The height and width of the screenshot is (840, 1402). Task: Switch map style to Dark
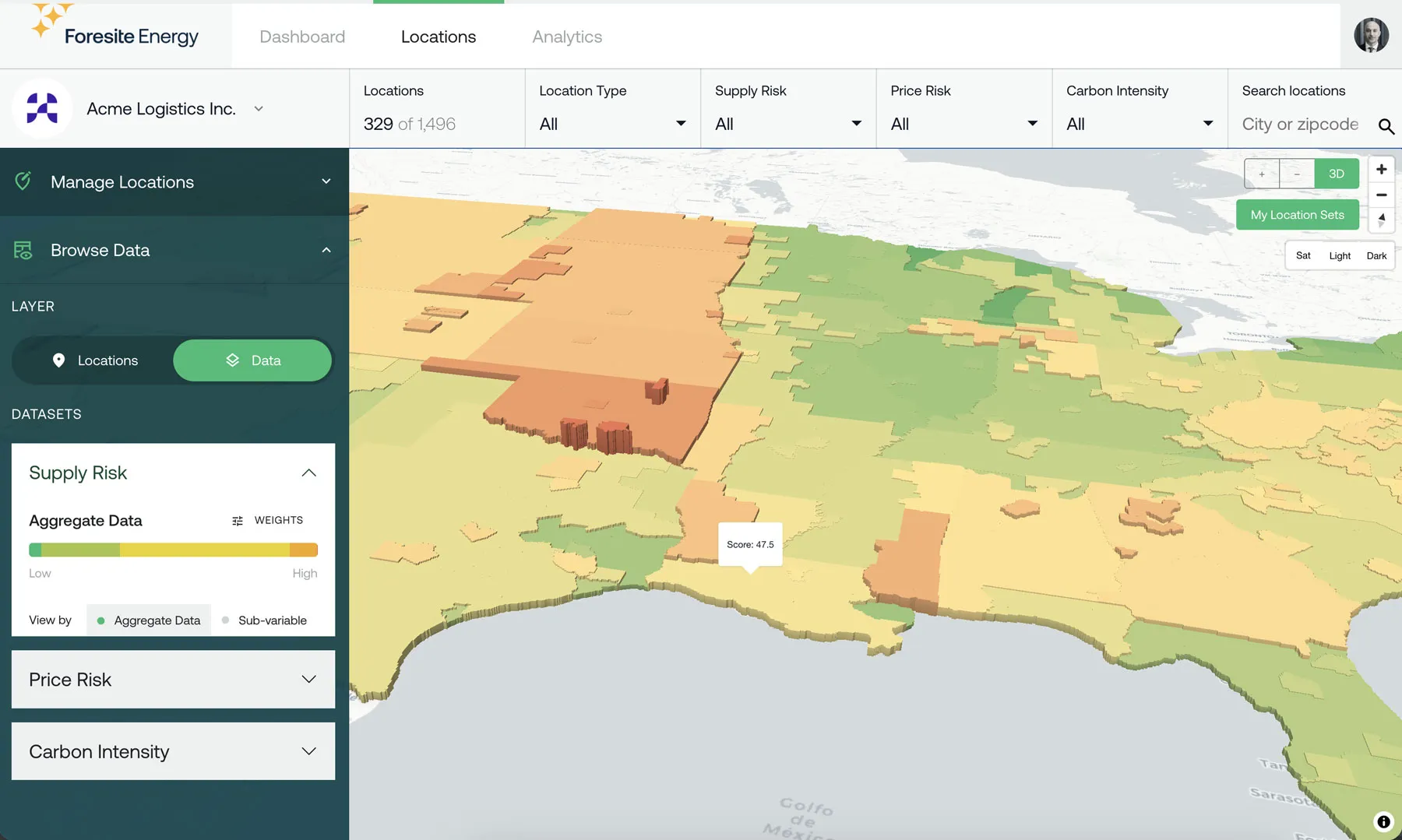pyautogui.click(x=1376, y=256)
